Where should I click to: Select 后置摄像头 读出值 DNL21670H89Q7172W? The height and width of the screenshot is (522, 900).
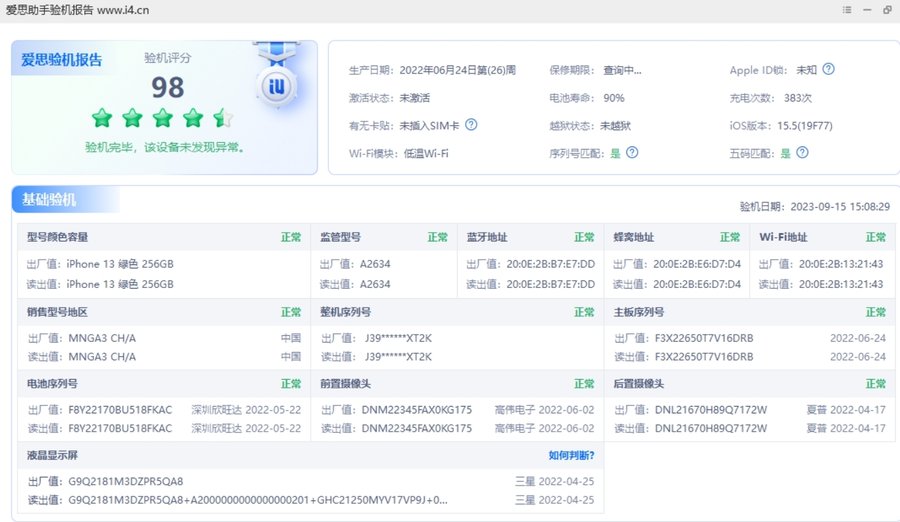711,428
